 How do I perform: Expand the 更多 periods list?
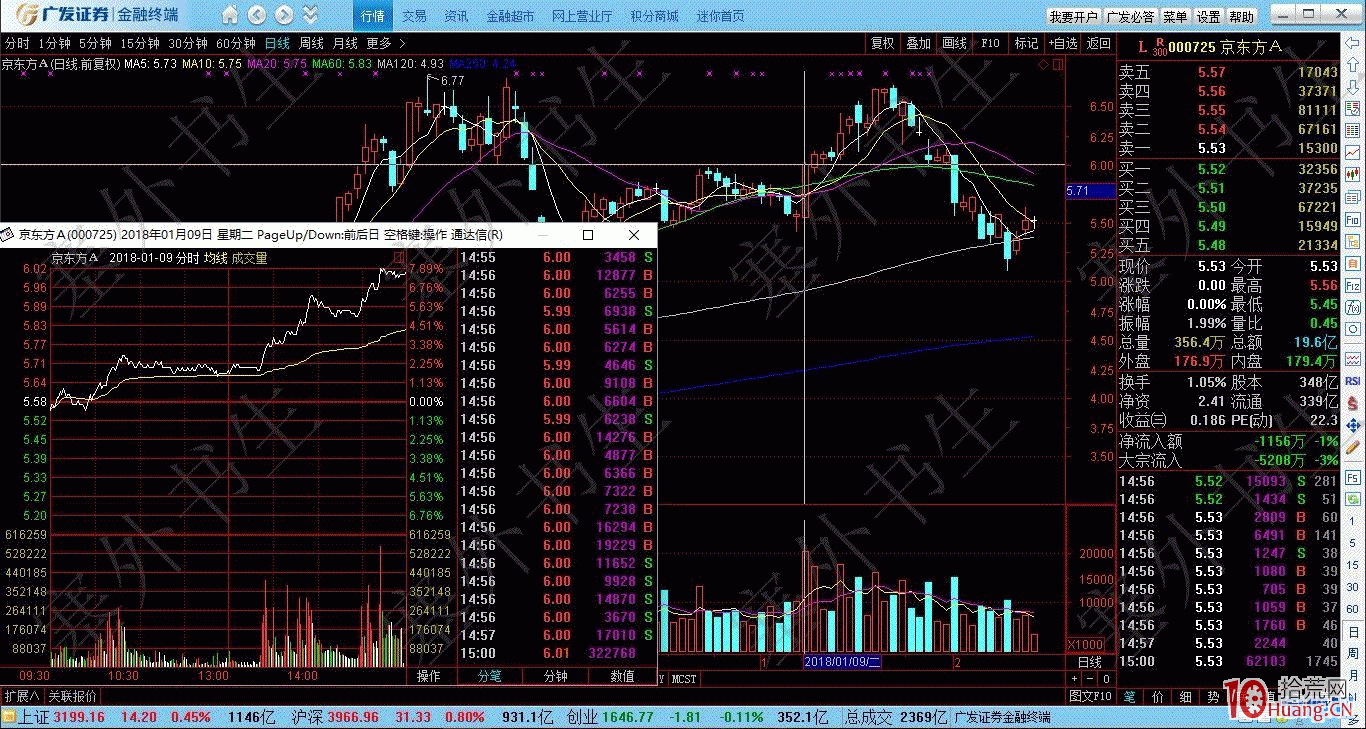[x=385, y=43]
